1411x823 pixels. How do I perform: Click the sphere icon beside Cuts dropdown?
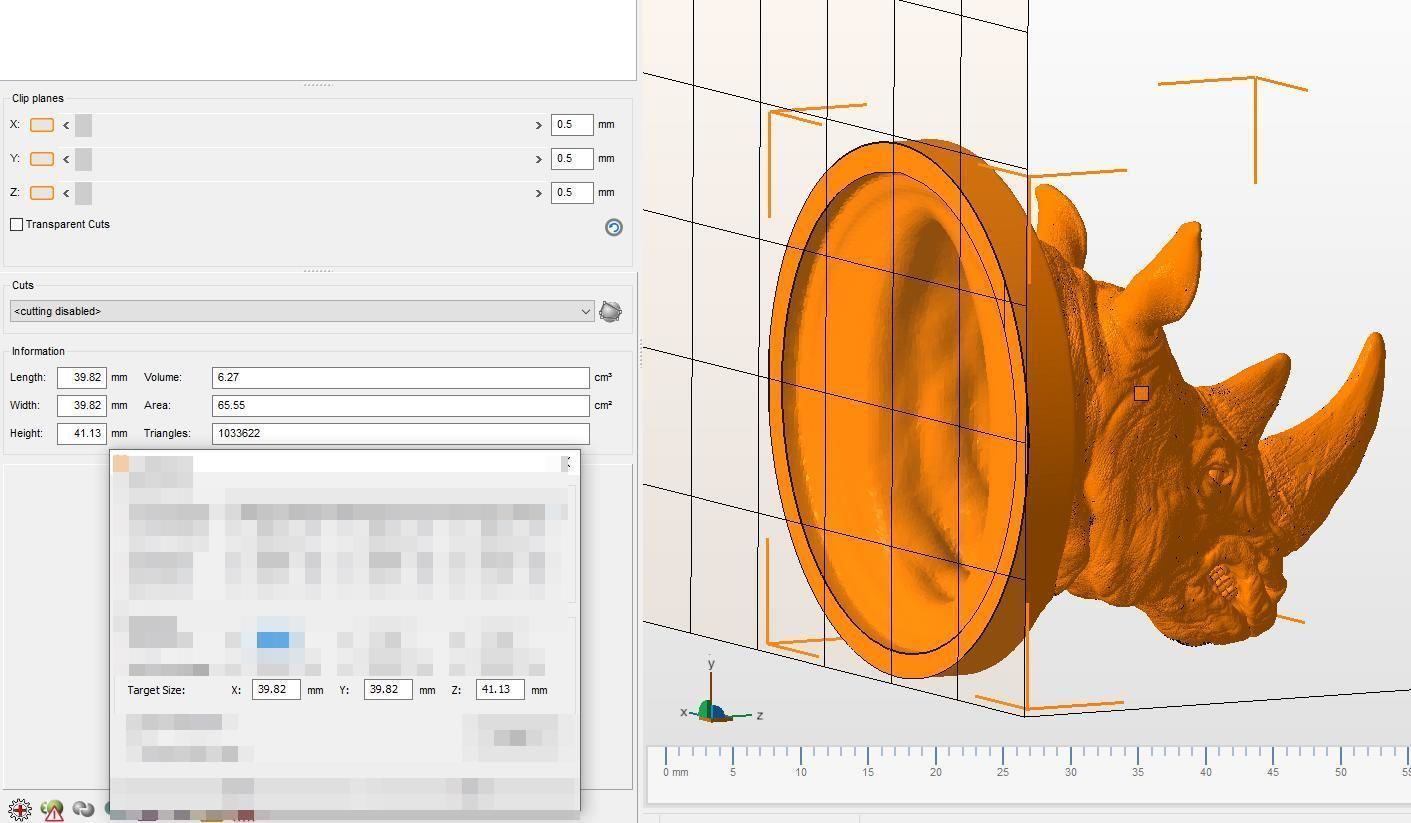[x=610, y=312]
